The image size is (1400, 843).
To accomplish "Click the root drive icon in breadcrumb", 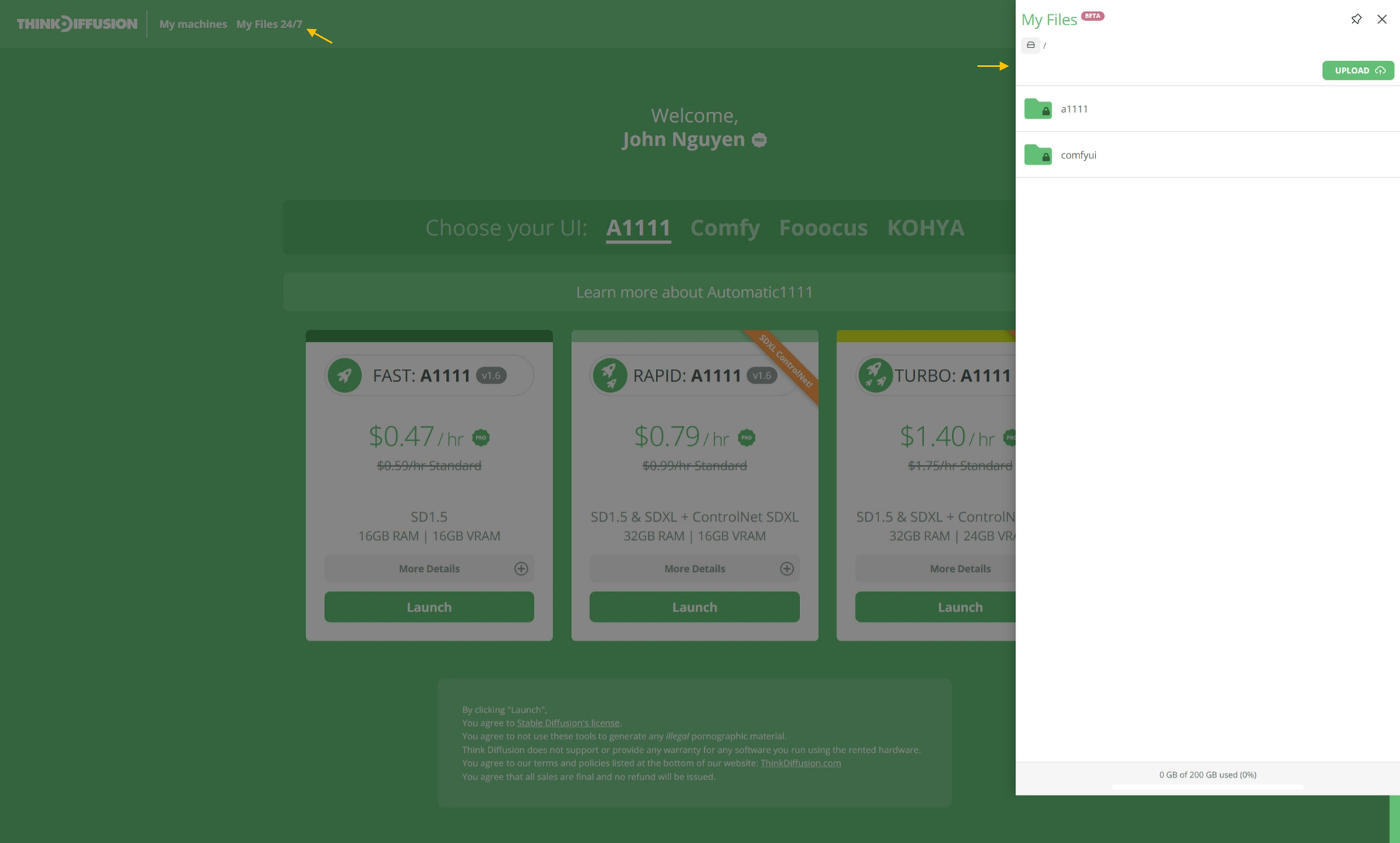I will [1030, 46].
